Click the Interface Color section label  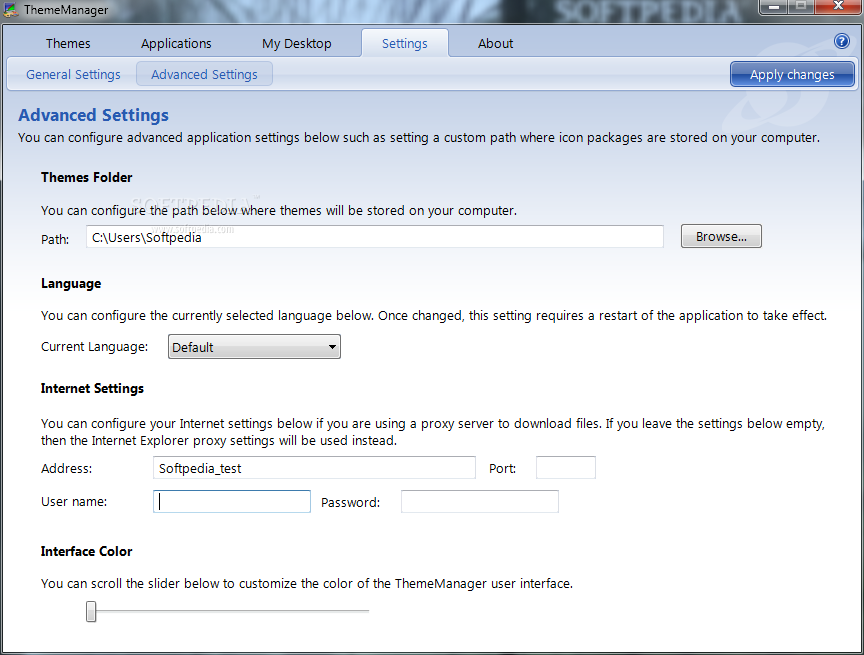[x=87, y=551]
